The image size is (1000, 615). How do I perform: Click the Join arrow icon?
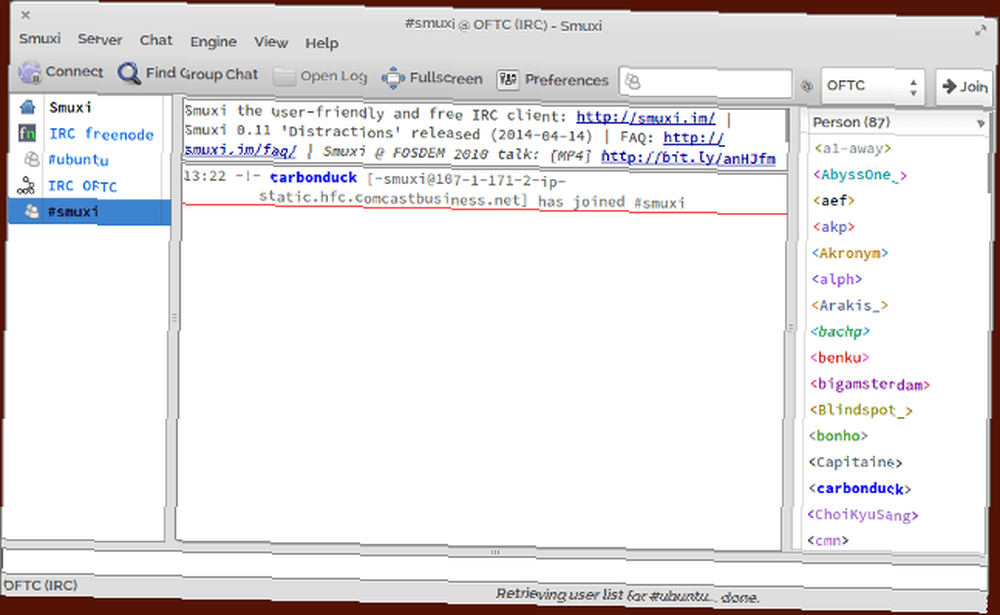click(949, 85)
